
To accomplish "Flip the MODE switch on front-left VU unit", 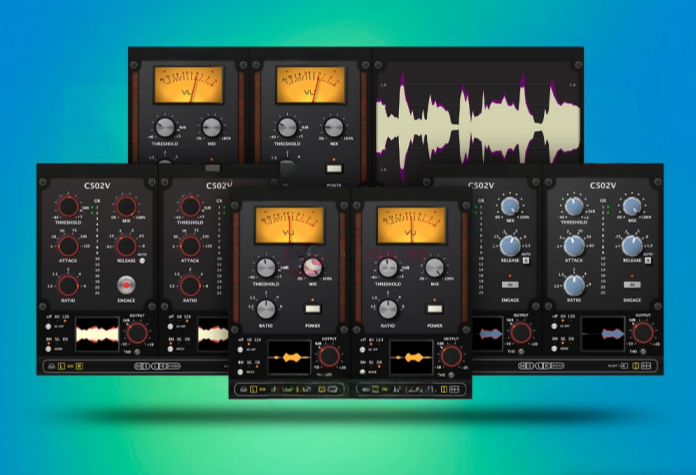I will (240, 372).
